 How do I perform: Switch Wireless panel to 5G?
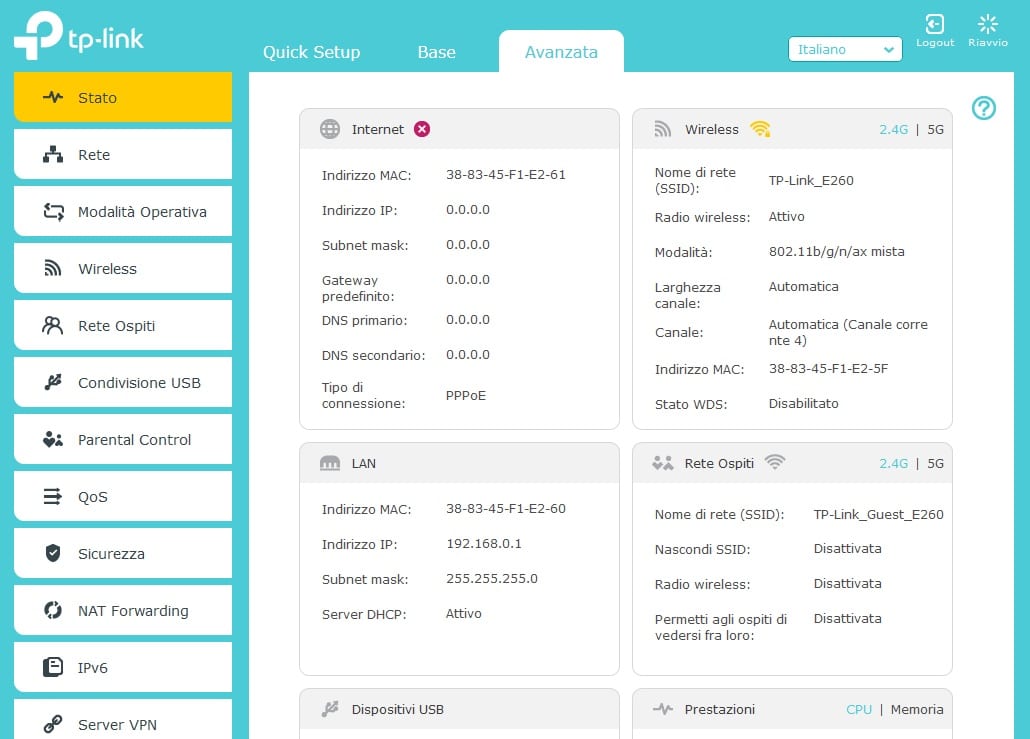pos(935,130)
